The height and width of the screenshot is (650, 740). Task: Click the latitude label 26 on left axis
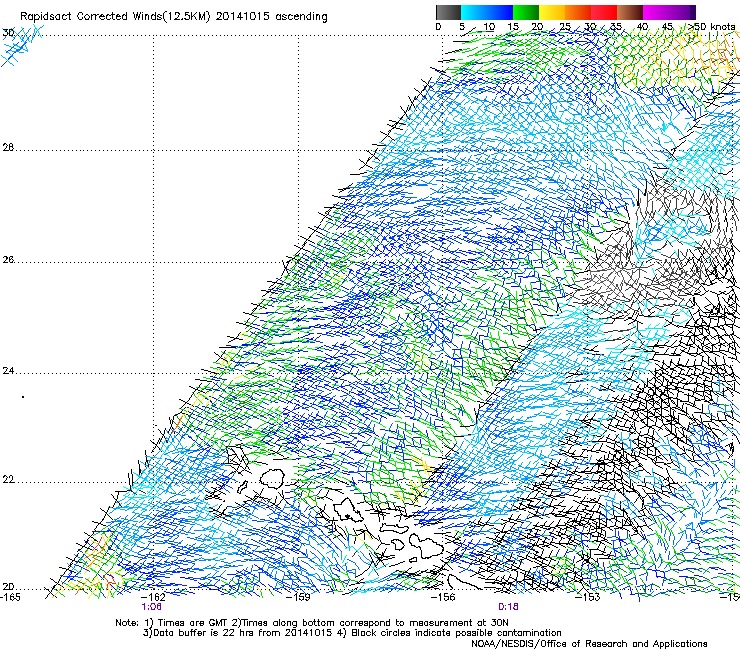(8, 260)
